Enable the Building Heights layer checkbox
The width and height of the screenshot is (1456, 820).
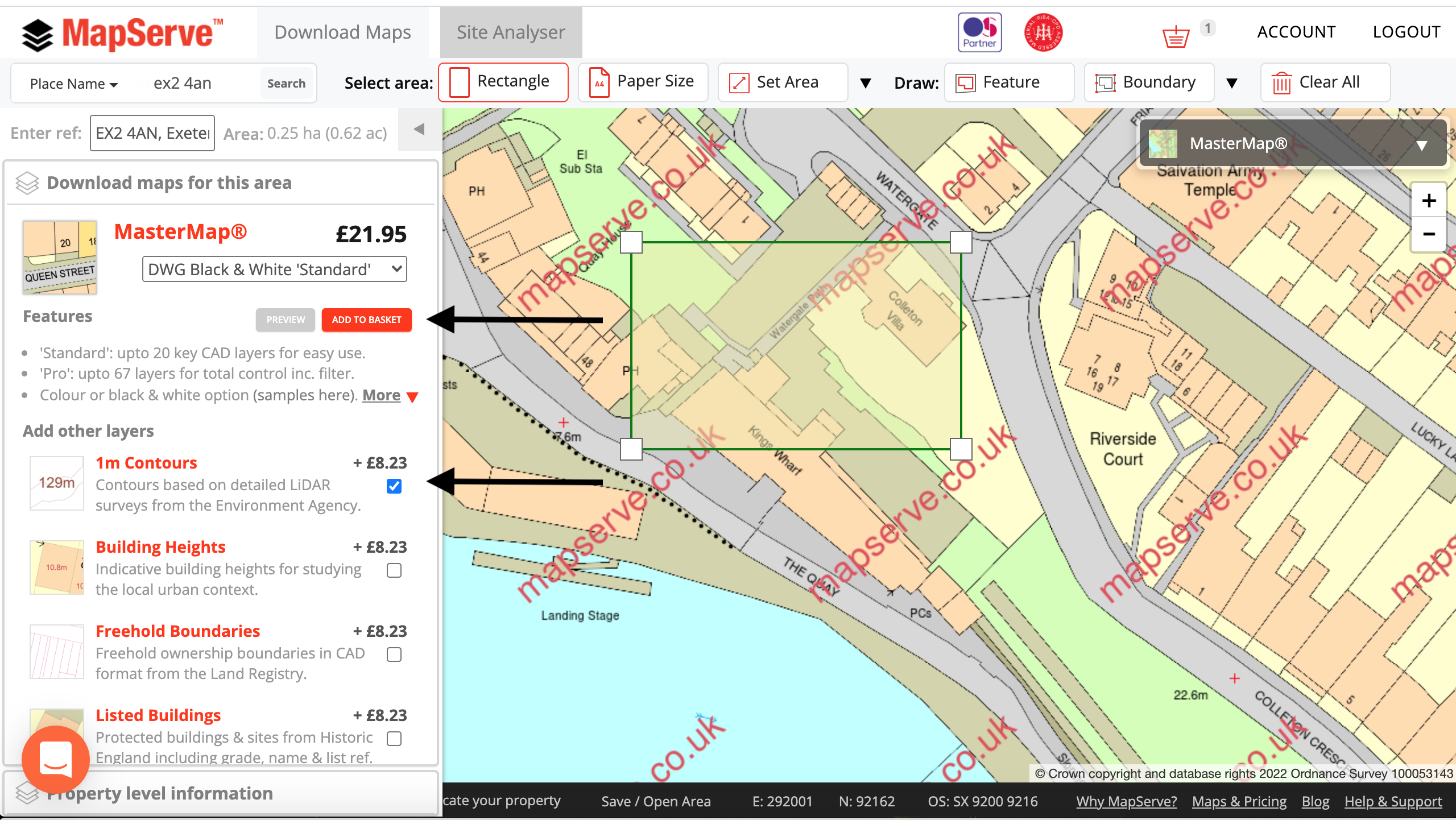[394, 570]
